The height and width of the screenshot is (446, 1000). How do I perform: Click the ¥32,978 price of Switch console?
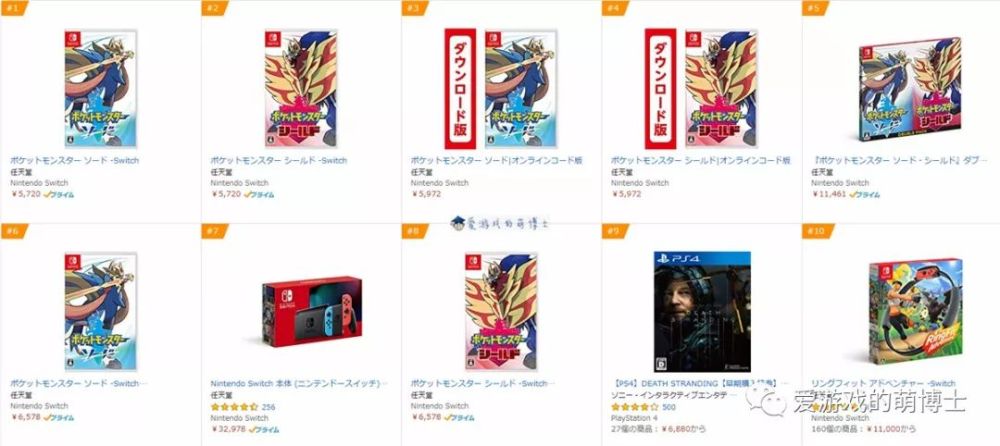[228, 429]
